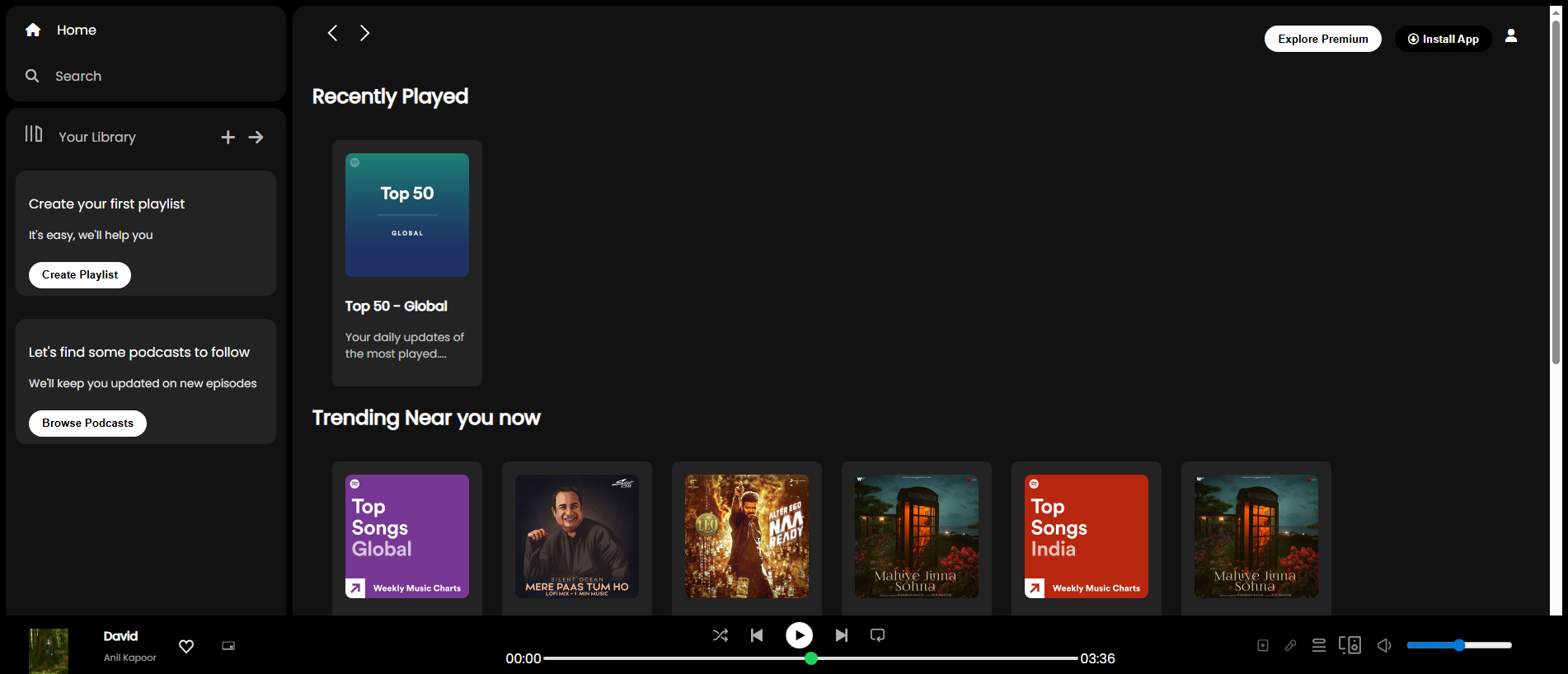This screenshot has width=1568, height=674.
Task: Click the Browse Podcasts button
Action: click(87, 424)
